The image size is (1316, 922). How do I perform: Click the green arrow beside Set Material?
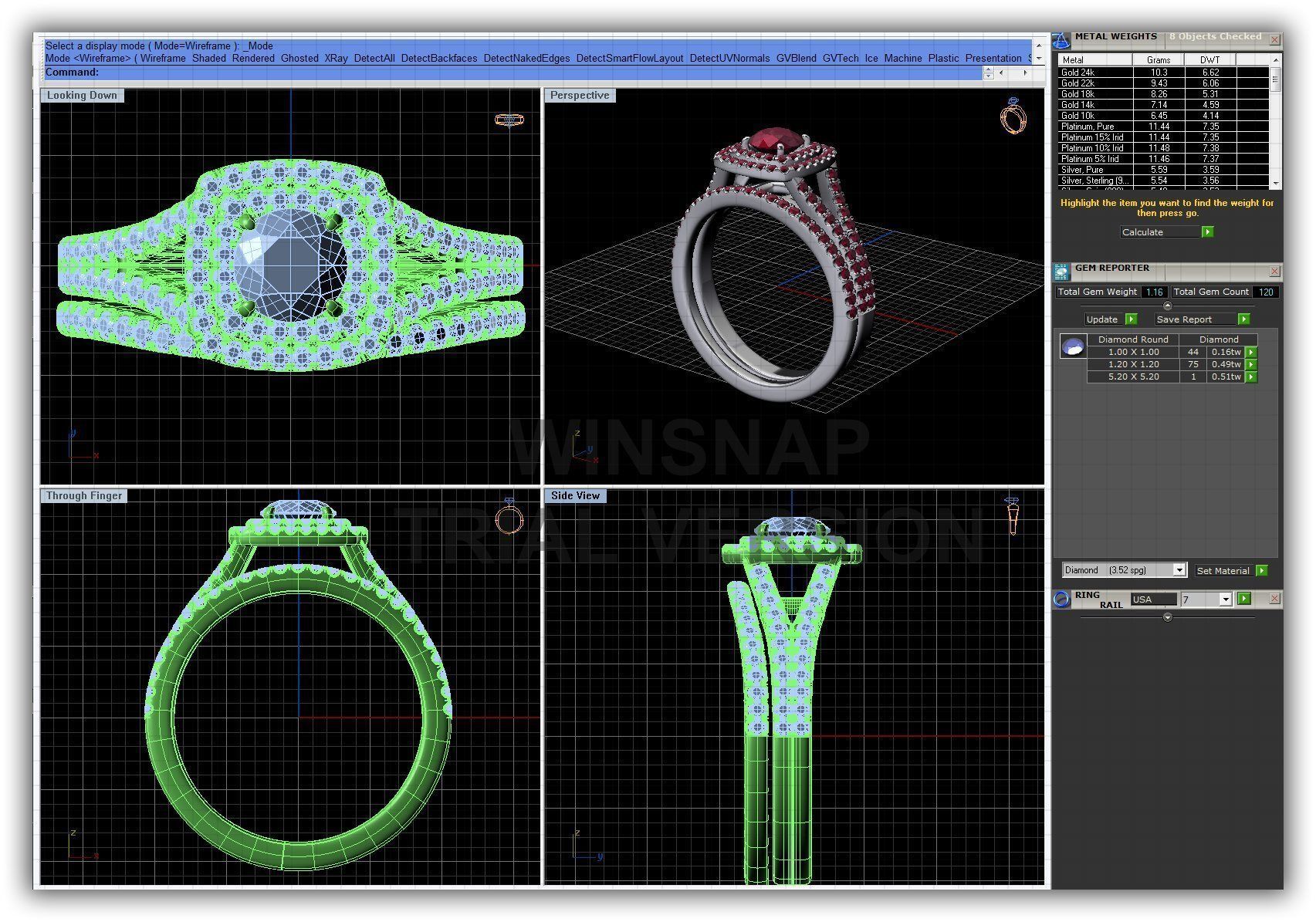coord(1261,571)
